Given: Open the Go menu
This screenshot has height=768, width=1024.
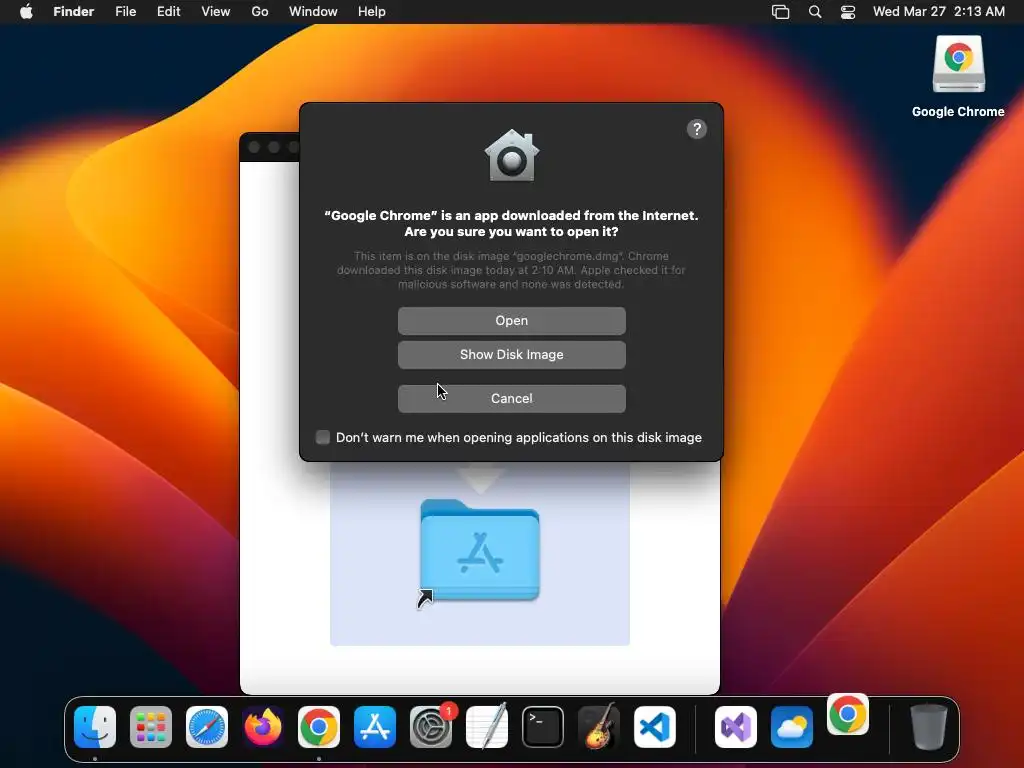Looking at the screenshot, I should tap(260, 12).
